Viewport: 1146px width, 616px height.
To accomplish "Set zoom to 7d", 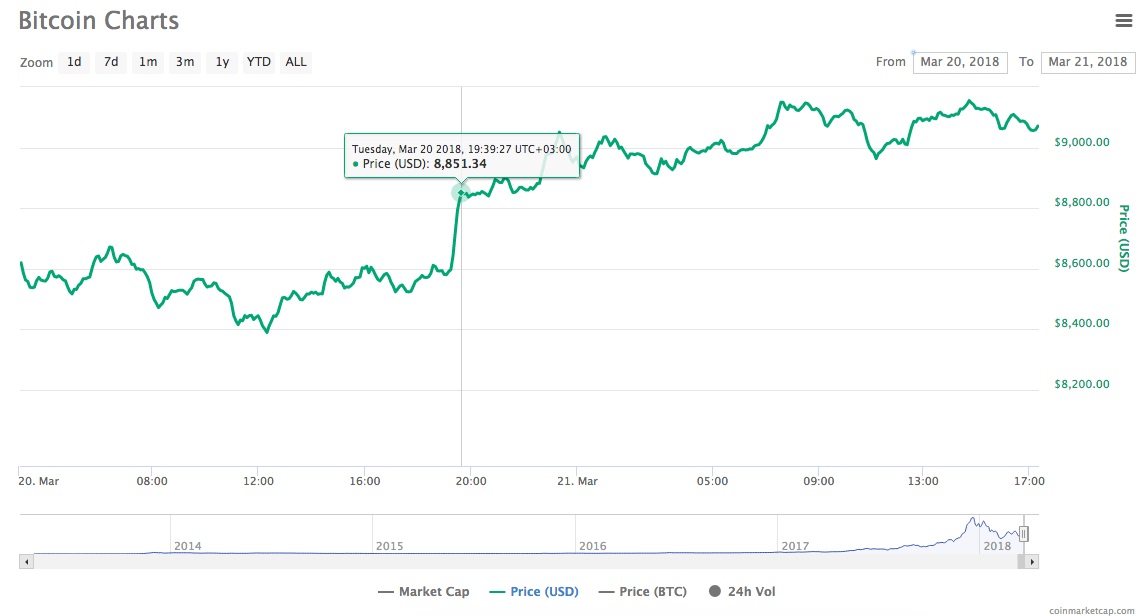I will pos(110,62).
